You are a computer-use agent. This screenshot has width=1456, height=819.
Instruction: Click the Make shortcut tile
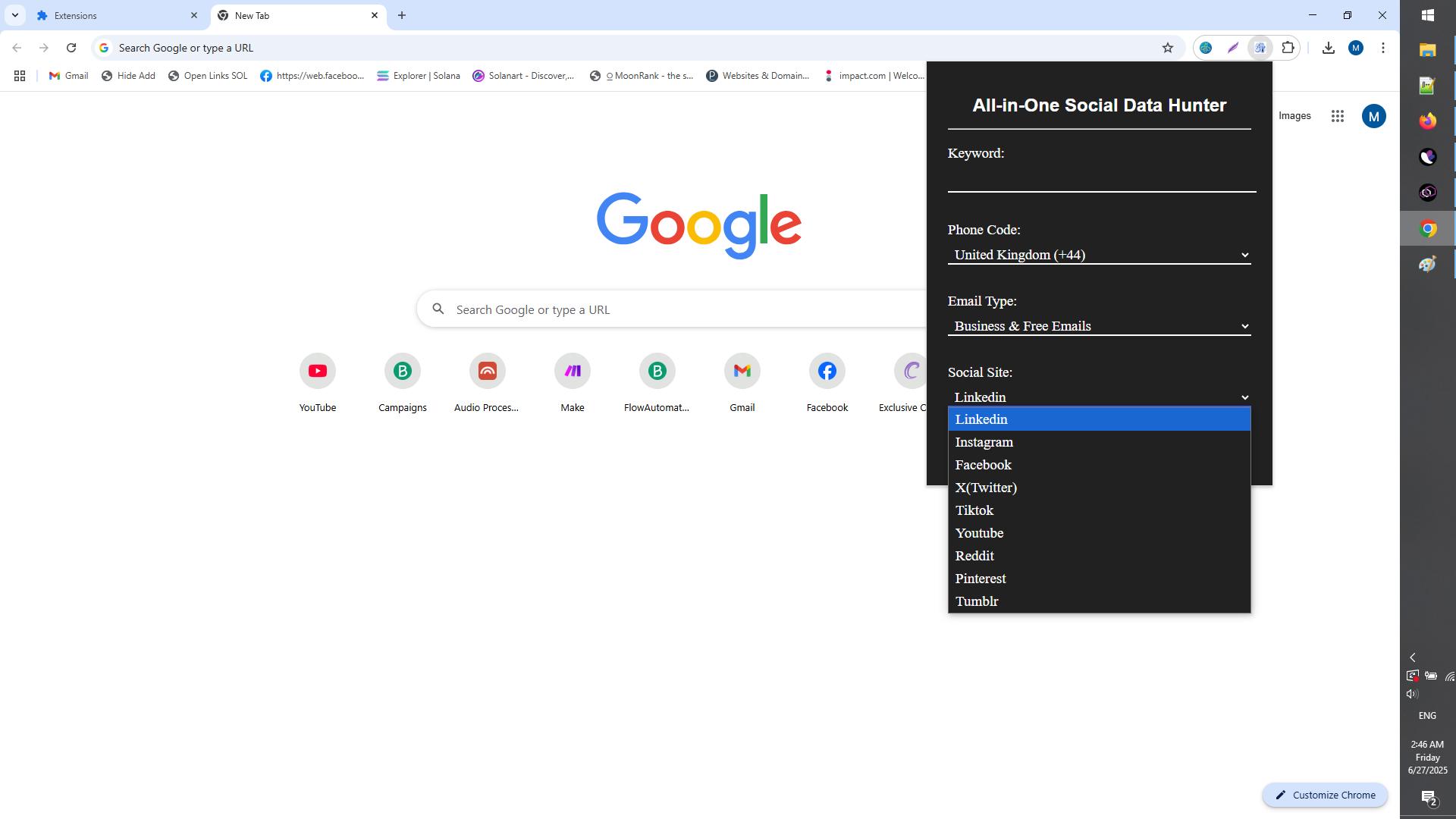[572, 372]
